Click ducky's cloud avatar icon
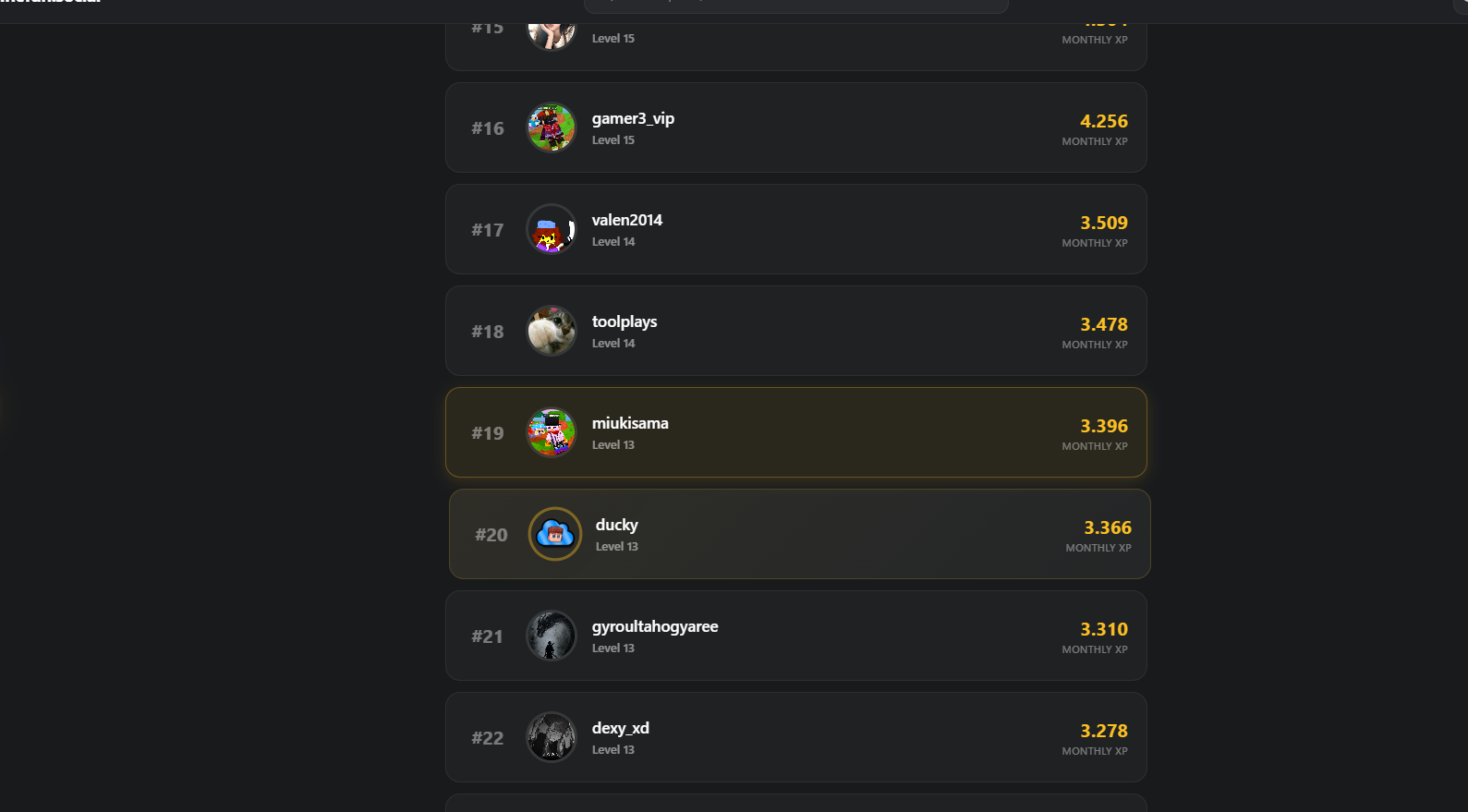Image resolution: width=1468 pixels, height=812 pixels. pyautogui.click(x=555, y=534)
